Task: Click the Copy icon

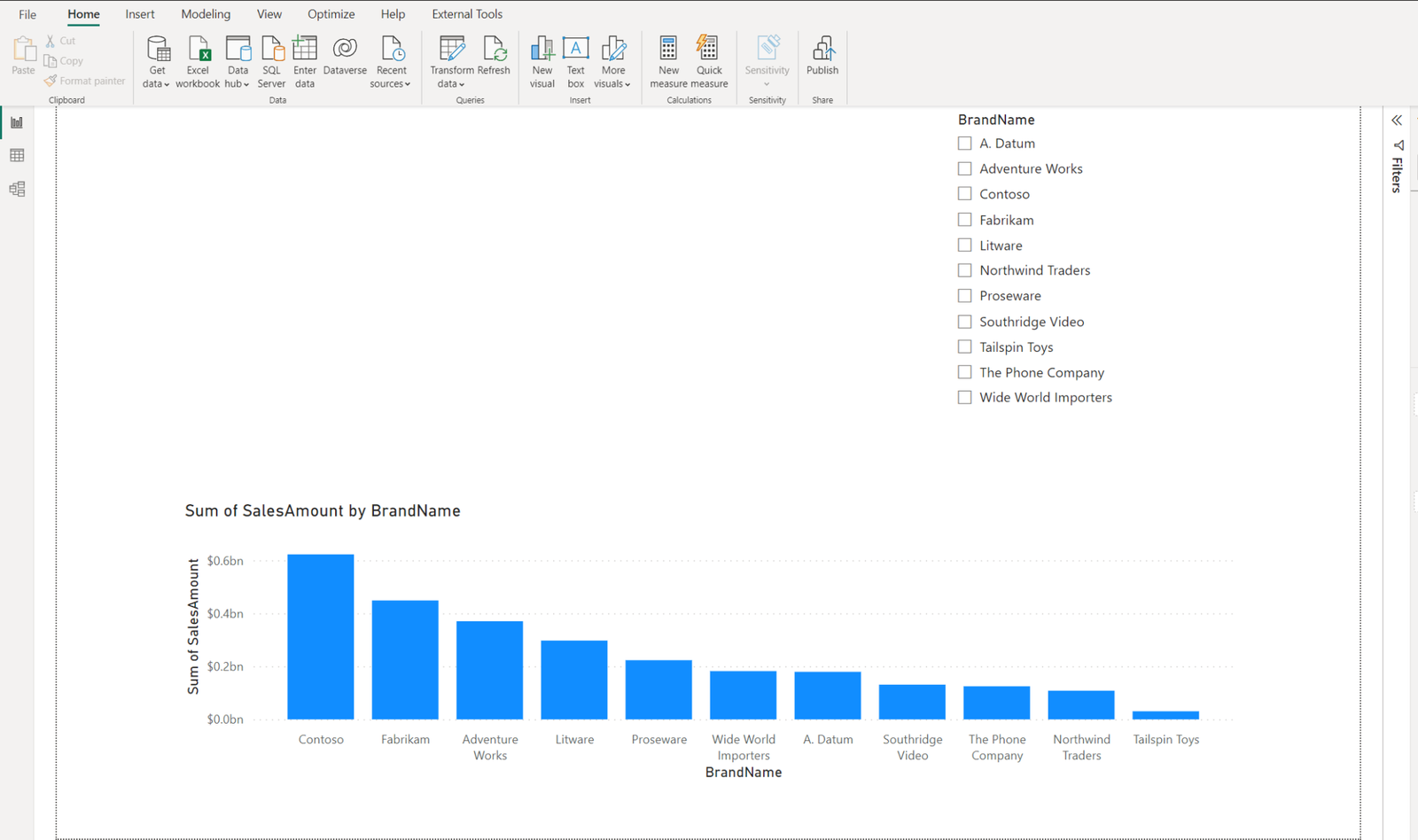Action: [x=51, y=61]
